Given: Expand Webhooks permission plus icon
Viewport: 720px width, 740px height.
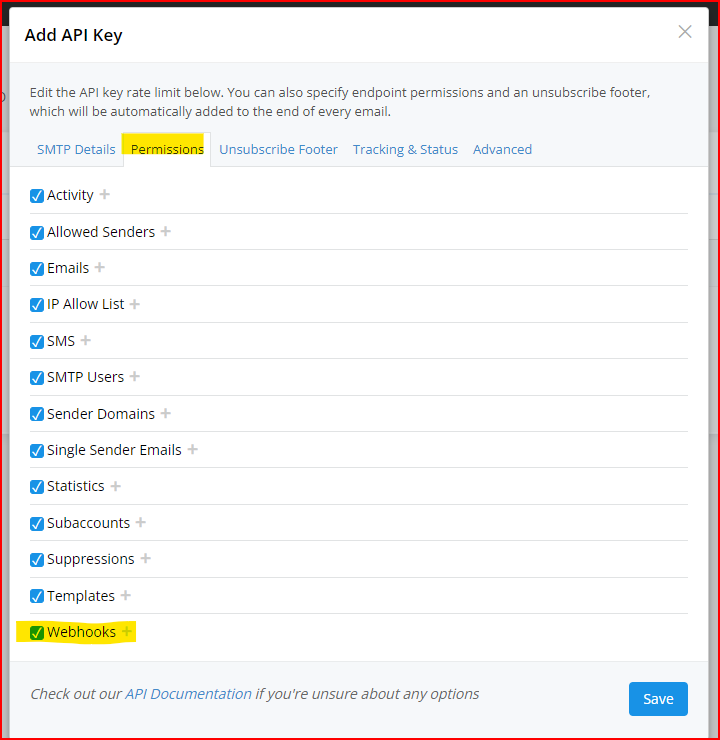Looking at the screenshot, I should [x=127, y=632].
